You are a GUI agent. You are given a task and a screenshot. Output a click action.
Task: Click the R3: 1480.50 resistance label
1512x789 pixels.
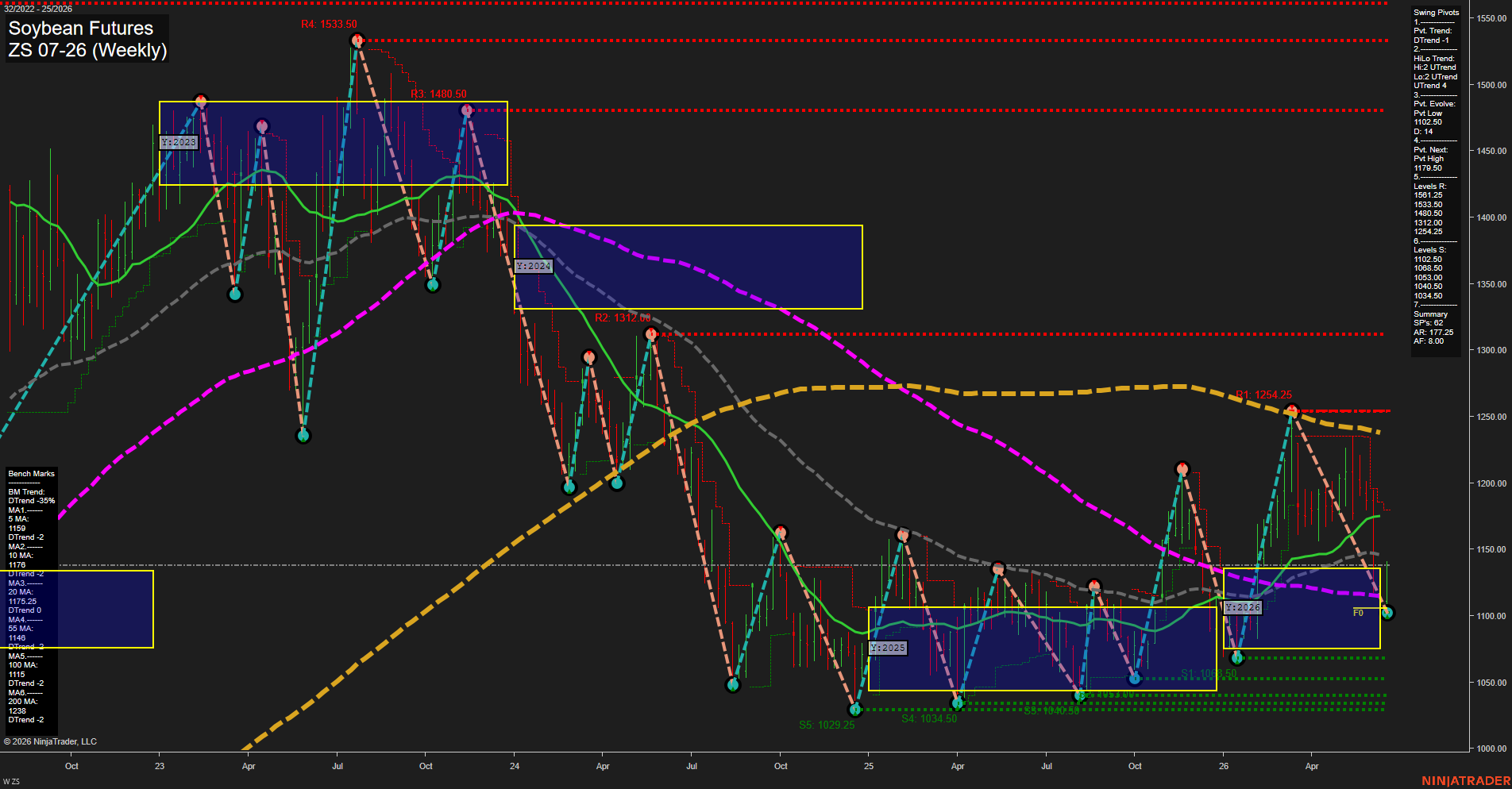[x=438, y=94]
